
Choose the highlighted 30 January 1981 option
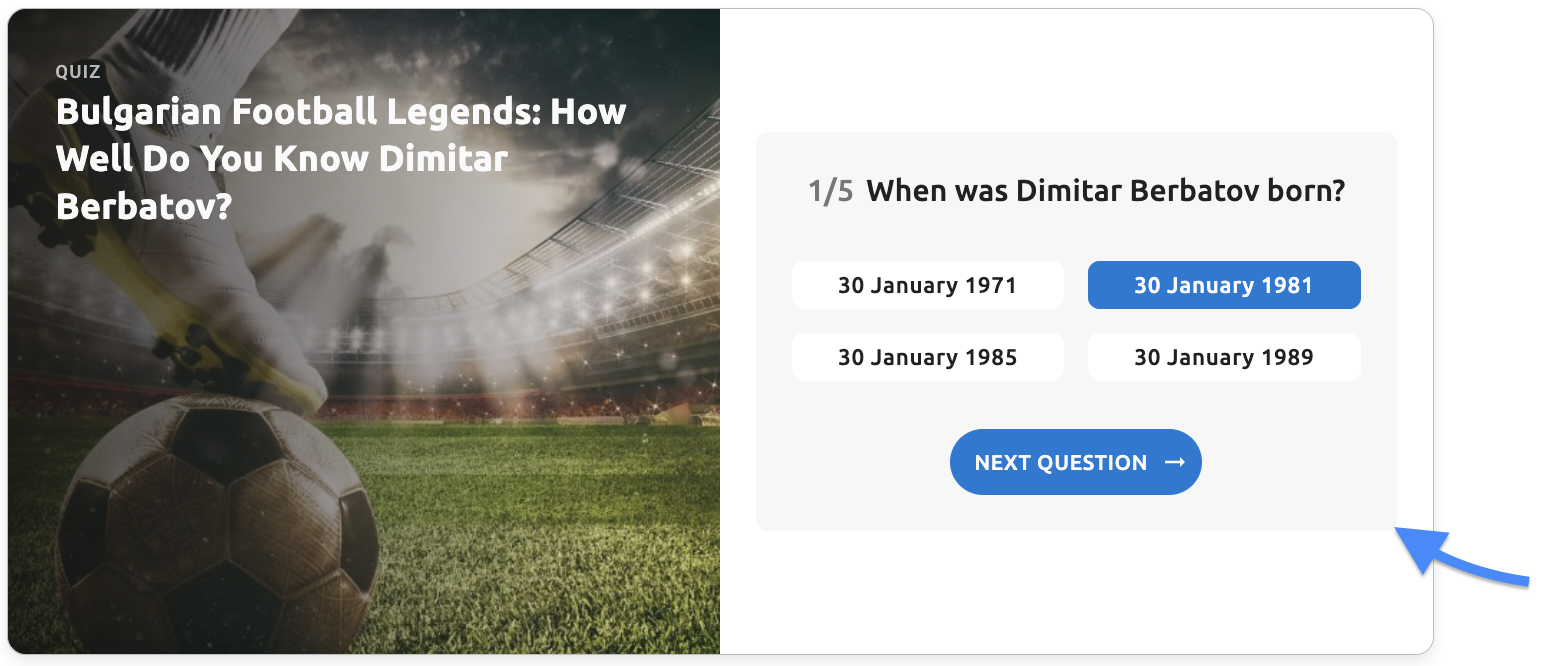coord(1223,285)
